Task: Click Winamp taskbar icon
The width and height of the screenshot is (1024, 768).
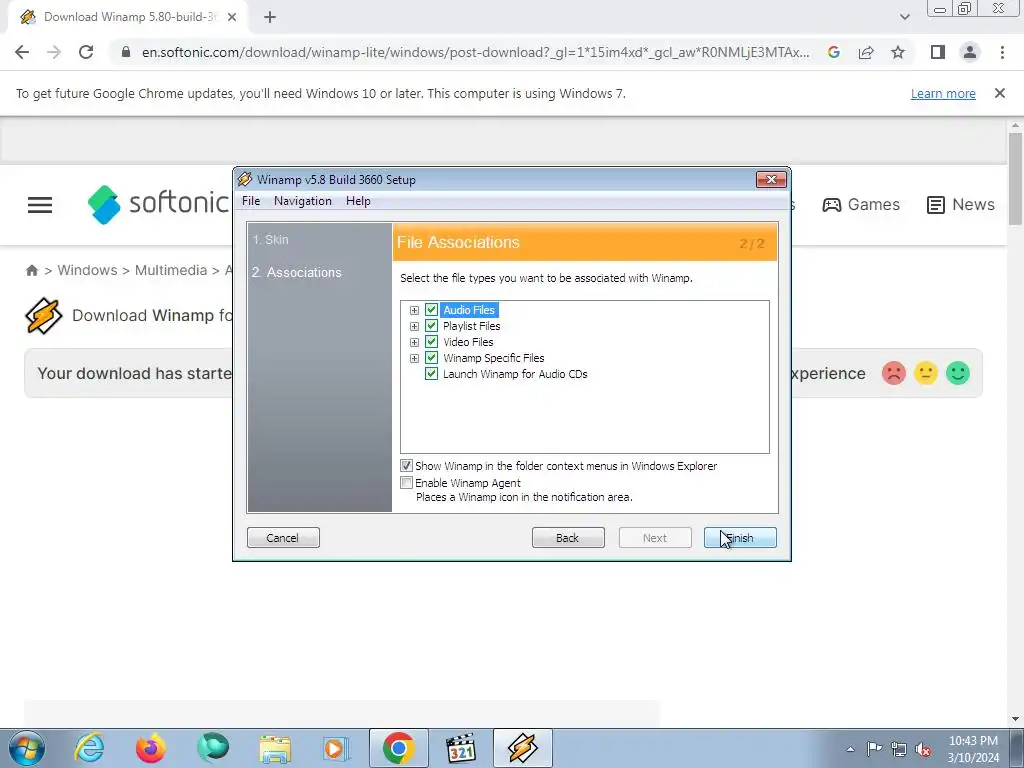Action: coord(522,748)
